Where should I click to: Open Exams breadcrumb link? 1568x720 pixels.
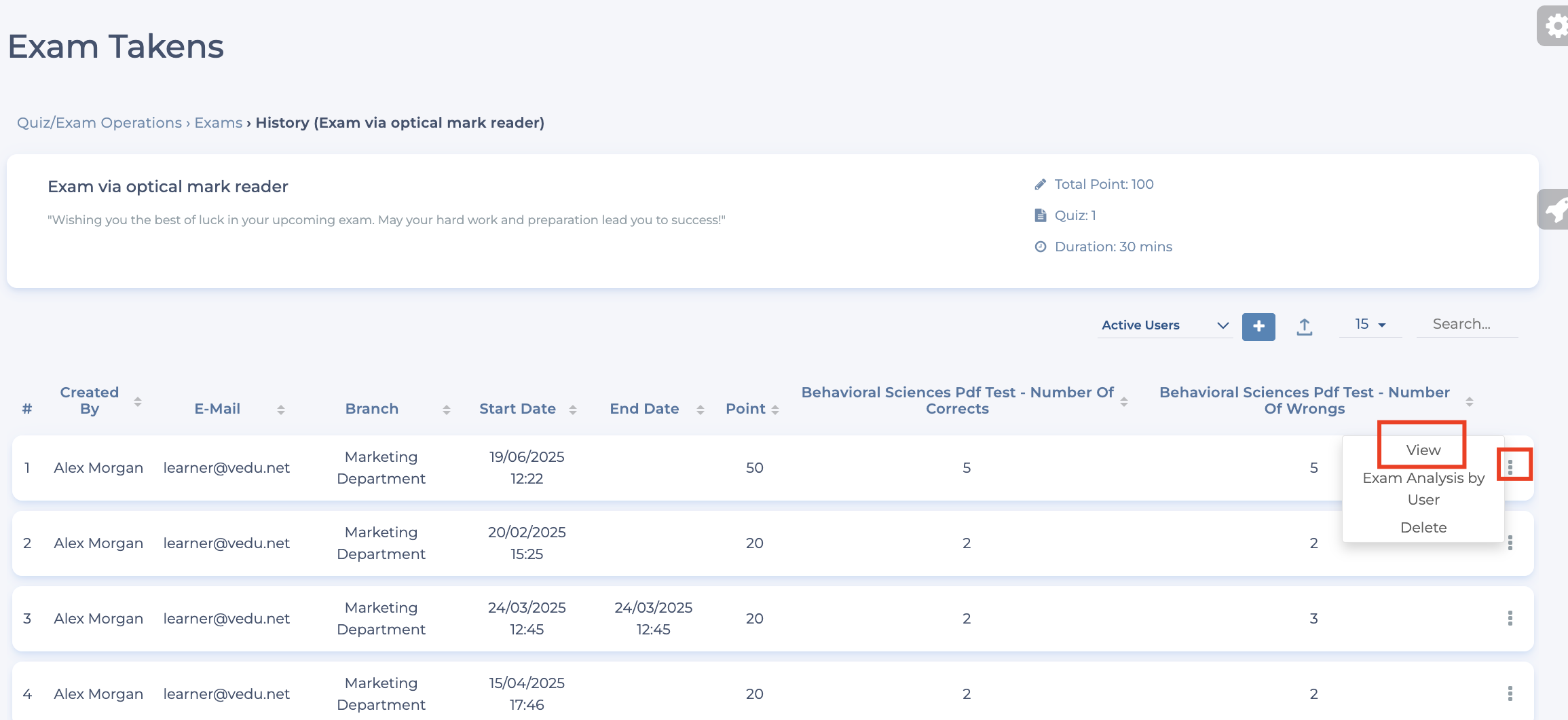click(218, 123)
